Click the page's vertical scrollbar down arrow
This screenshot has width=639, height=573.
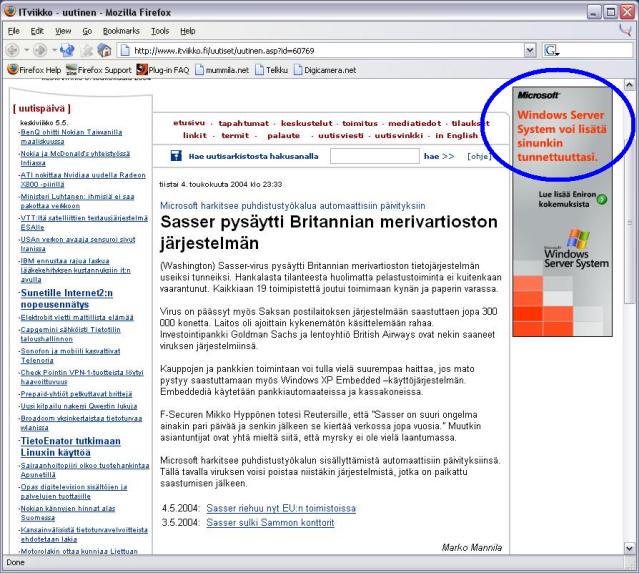point(629,548)
